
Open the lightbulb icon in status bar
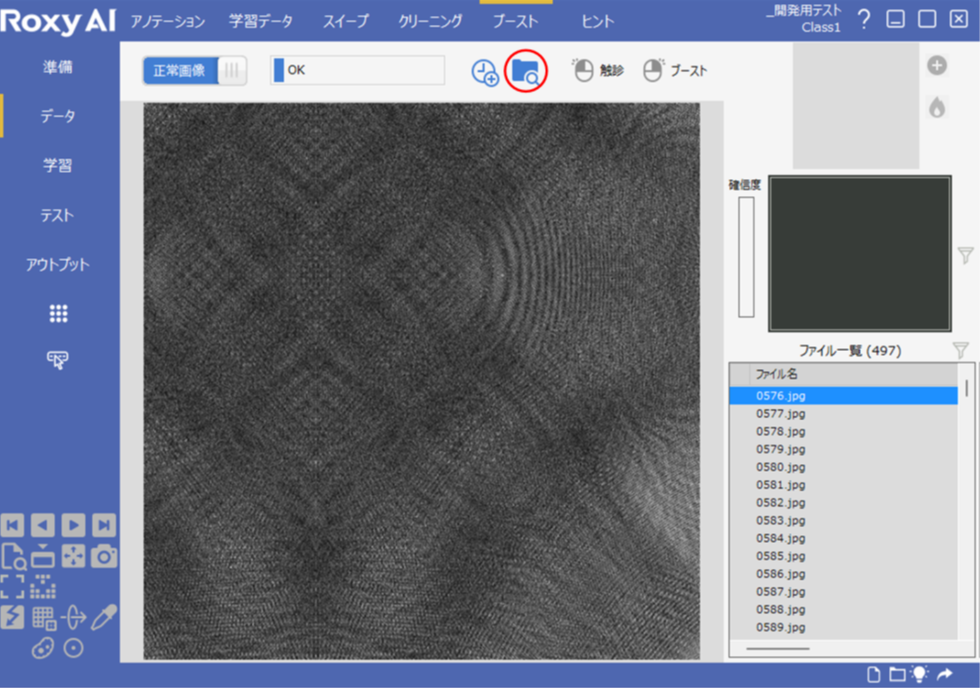point(919,675)
